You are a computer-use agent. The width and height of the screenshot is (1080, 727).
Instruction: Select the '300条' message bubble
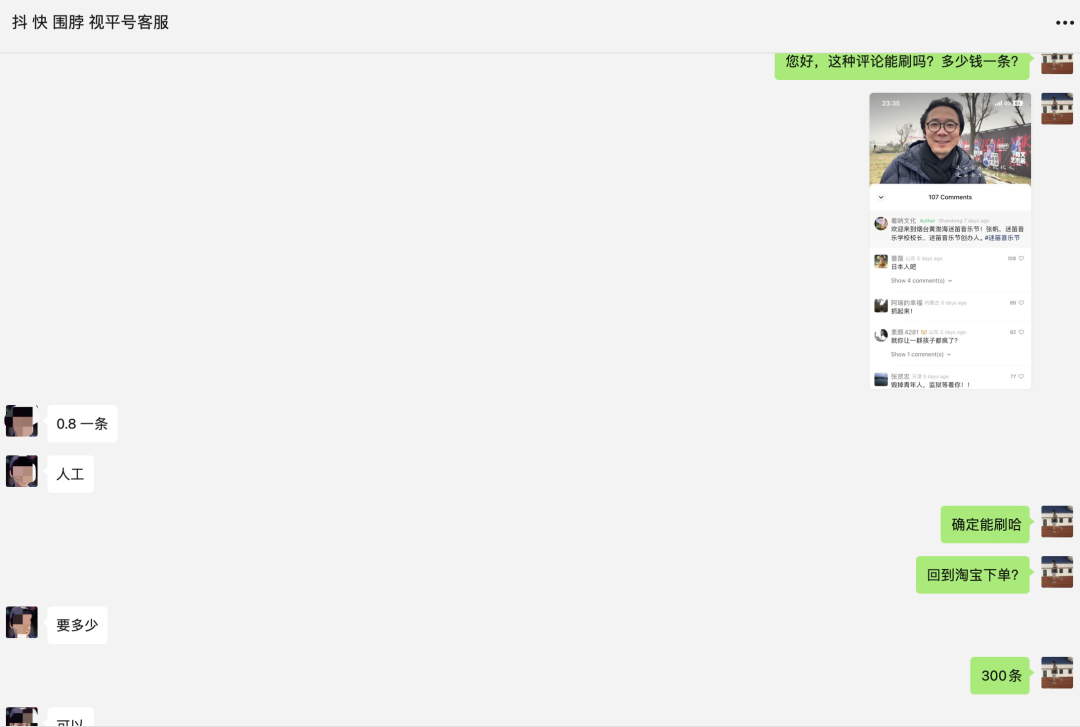click(1000, 675)
